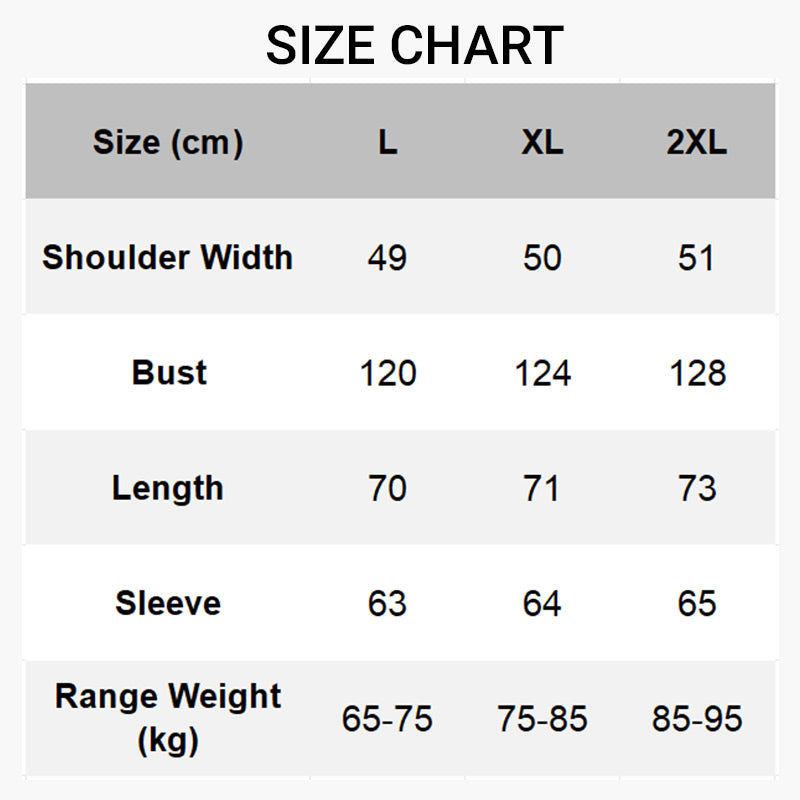Select the XL size column header

(x=542, y=142)
